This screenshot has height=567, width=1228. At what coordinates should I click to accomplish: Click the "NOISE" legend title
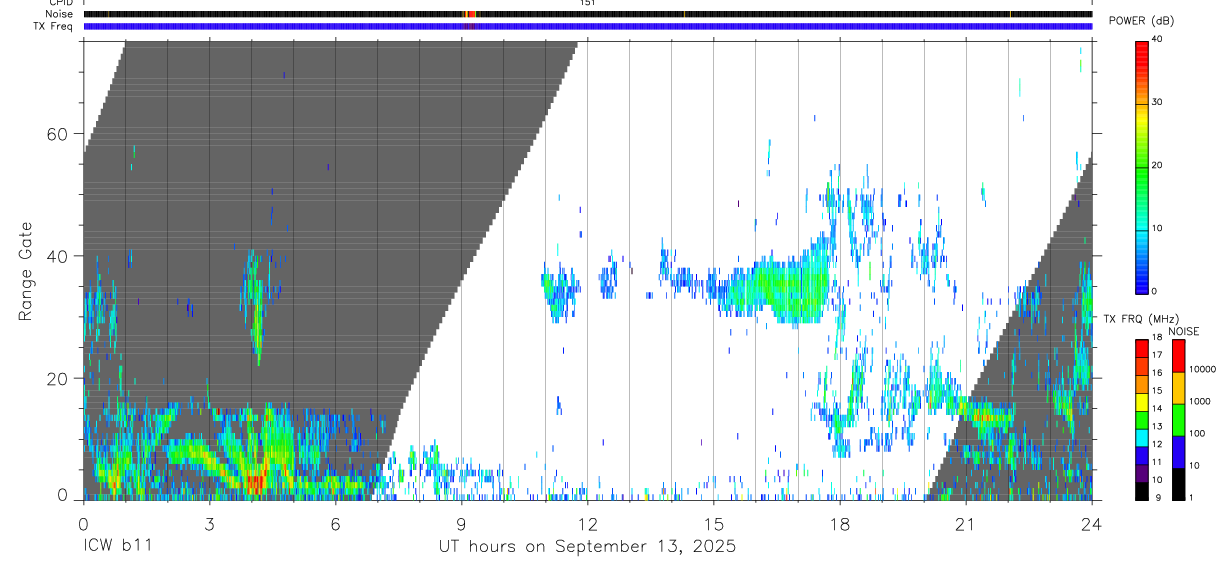tap(1184, 332)
